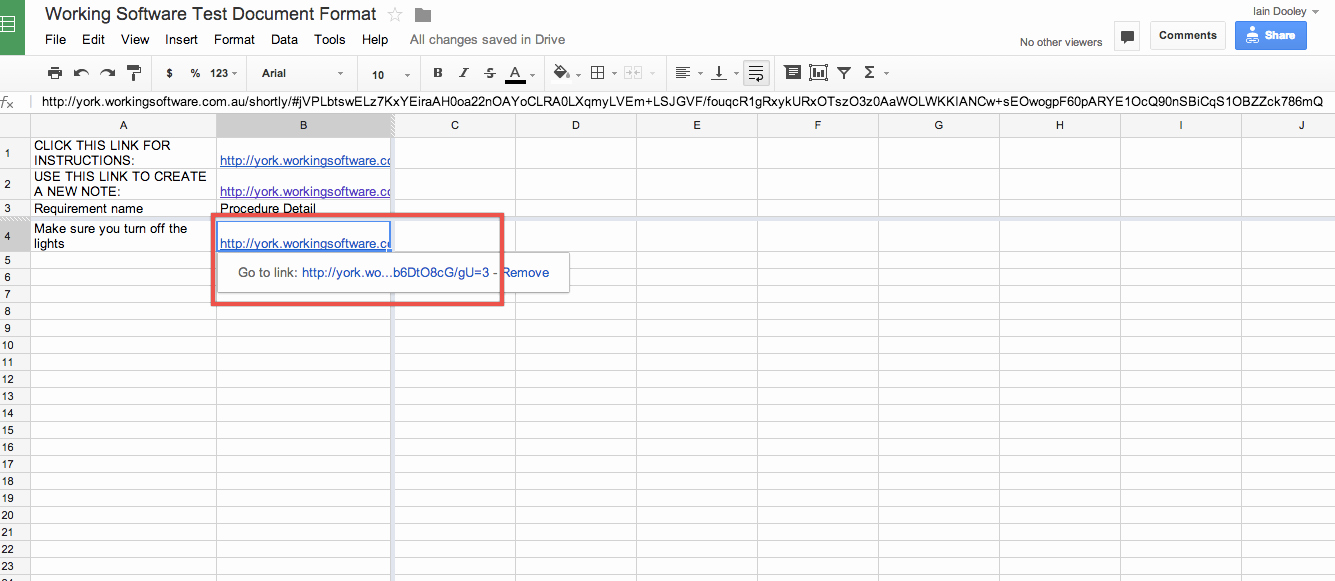The height and width of the screenshot is (581, 1335).
Task: Undo the last action
Action: (x=81, y=73)
